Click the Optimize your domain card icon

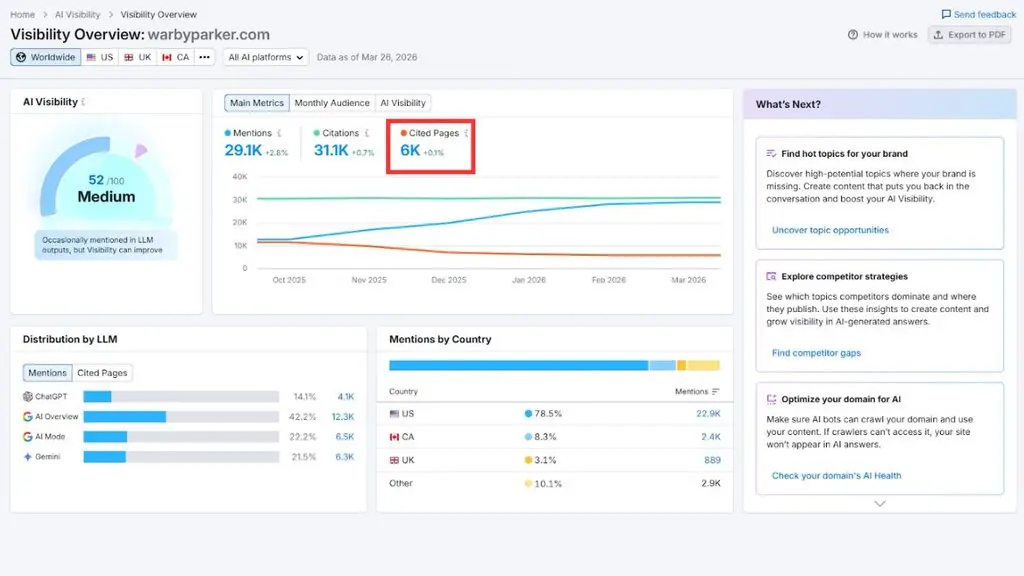pos(771,400)
